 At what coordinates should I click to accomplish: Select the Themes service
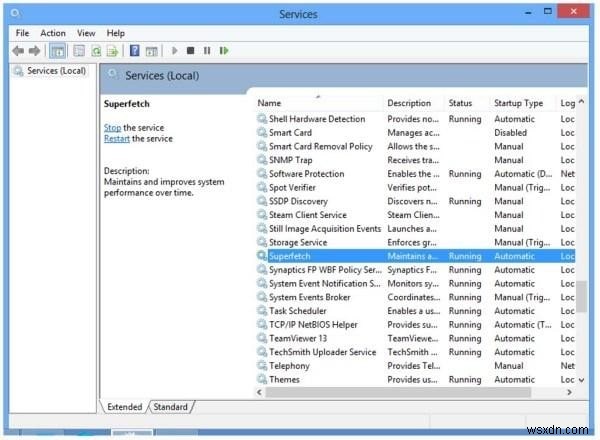416,380
